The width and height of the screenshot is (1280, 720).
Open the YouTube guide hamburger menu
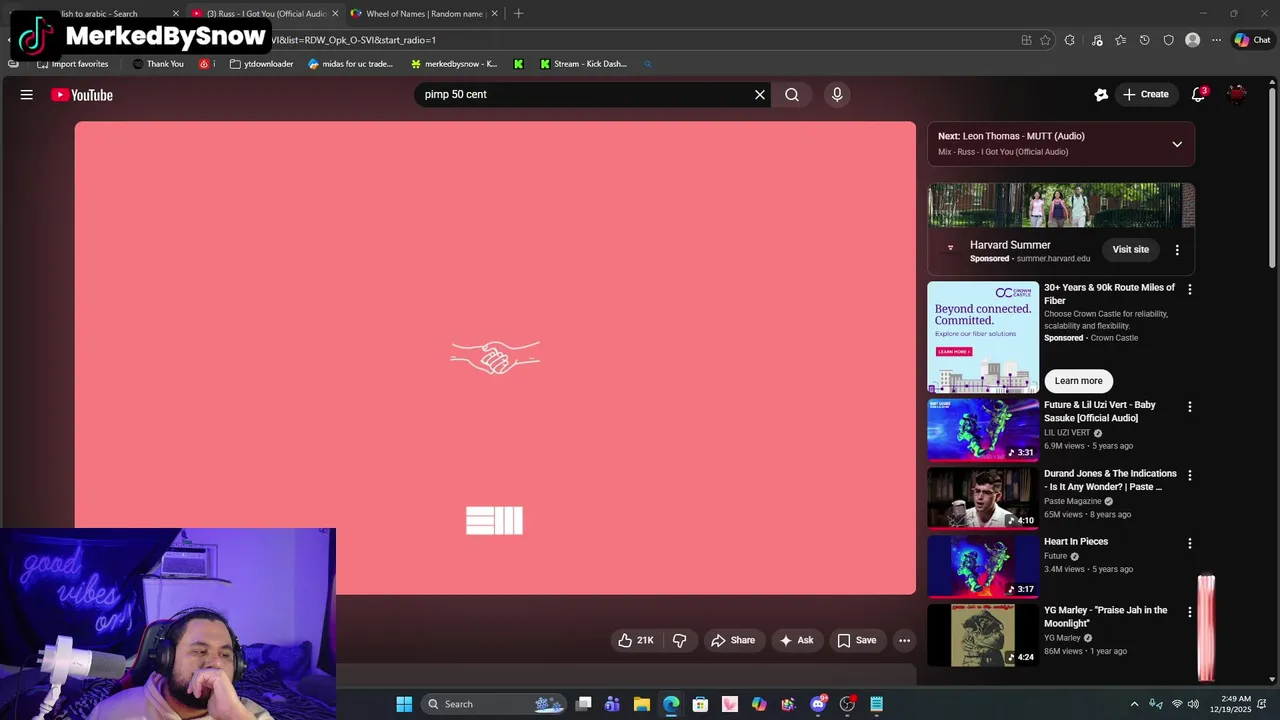point(27,95)
